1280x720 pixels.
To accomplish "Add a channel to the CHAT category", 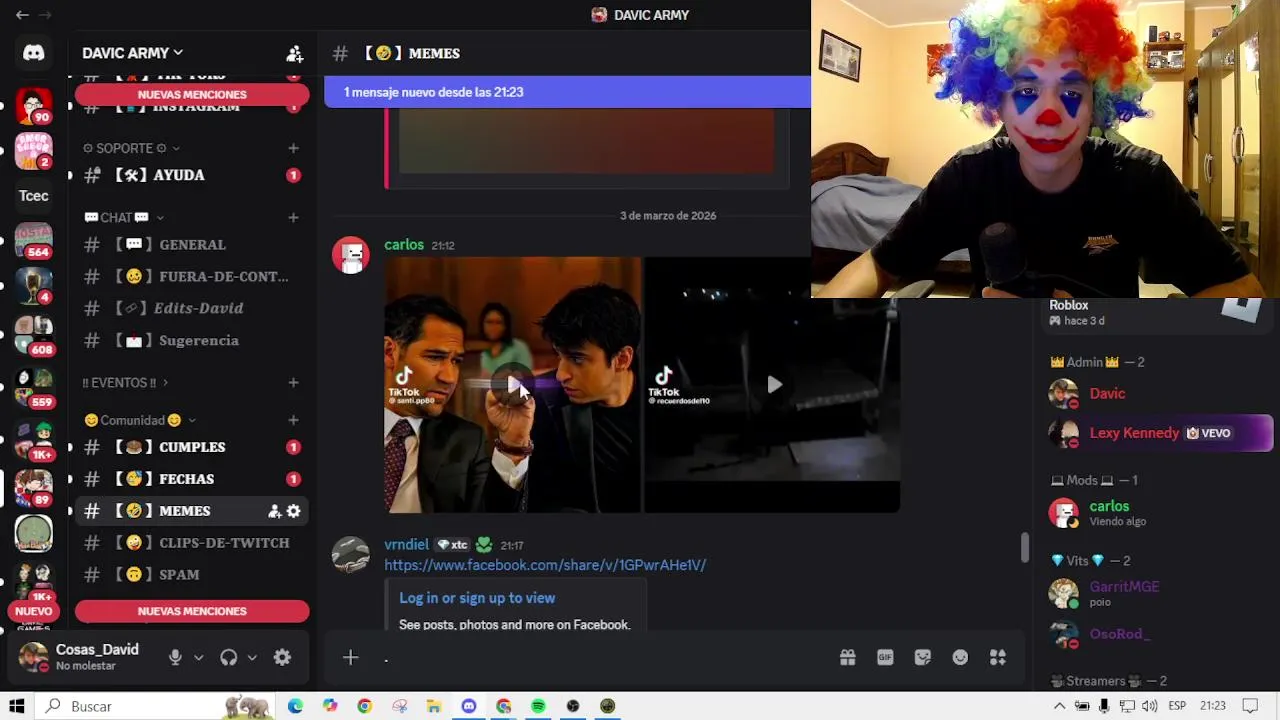I will 293,217.
